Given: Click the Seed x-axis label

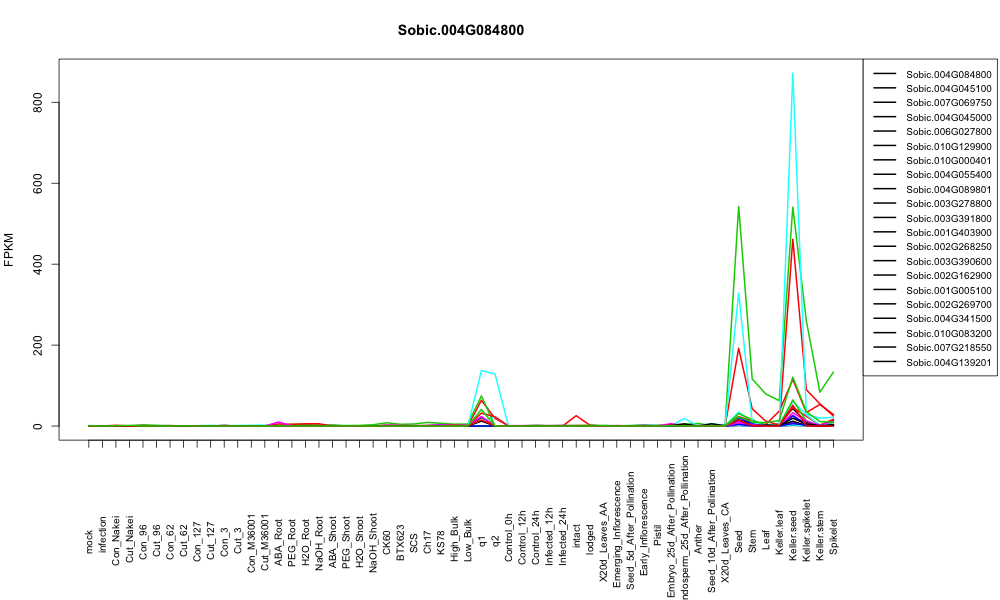Looking at the screenshot, I should (739, 541).
